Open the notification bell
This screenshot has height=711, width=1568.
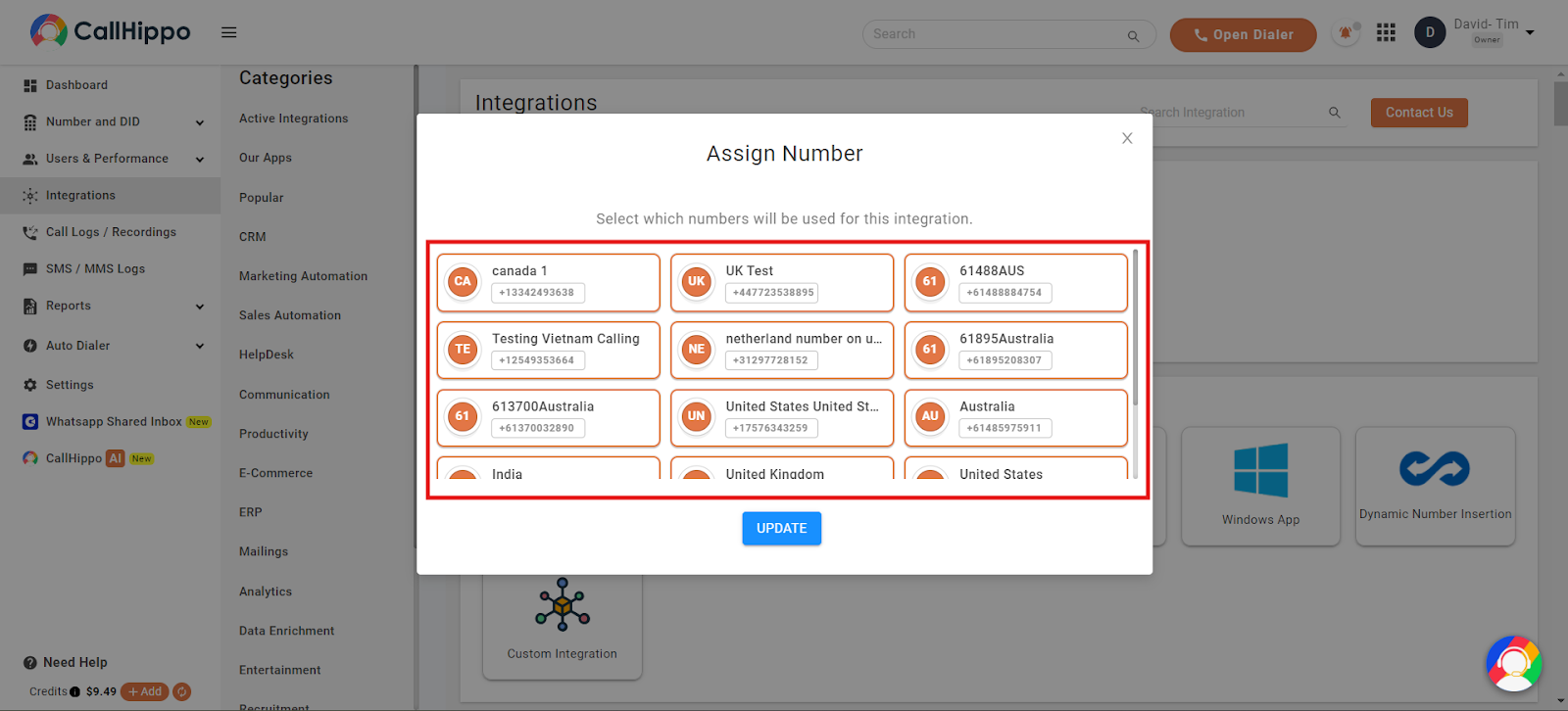1346,33
